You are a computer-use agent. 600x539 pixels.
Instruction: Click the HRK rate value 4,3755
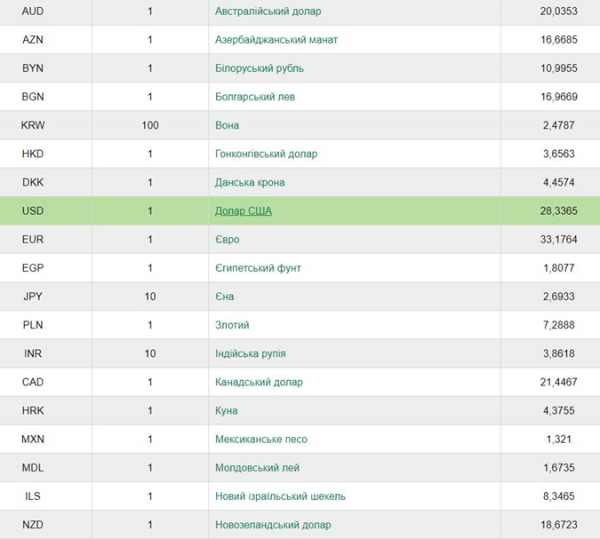coord(559,411)
